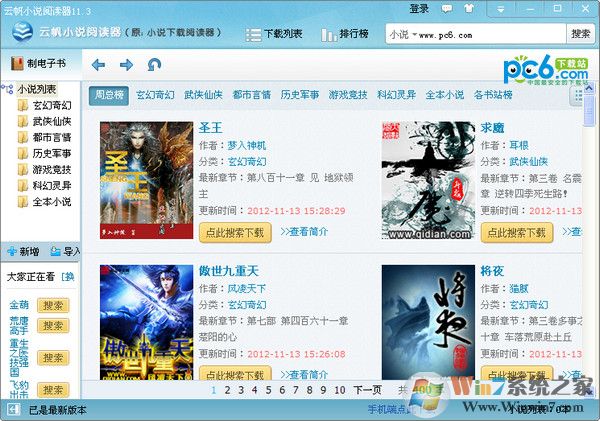
Task: Switch to 玄幻奇幻 category tab
Action: point(155,95)
